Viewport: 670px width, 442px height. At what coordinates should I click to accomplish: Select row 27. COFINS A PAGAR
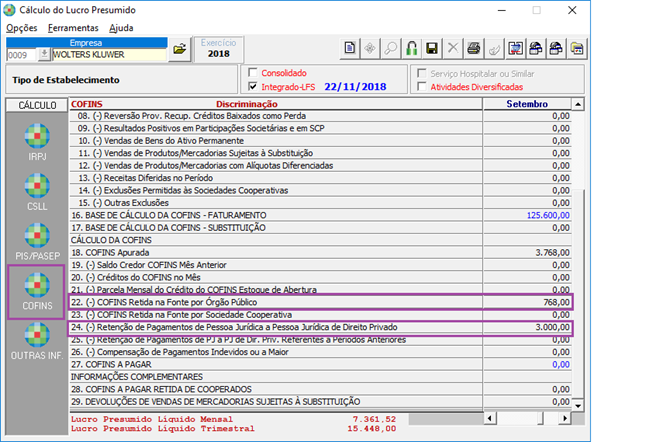point(276,365)
